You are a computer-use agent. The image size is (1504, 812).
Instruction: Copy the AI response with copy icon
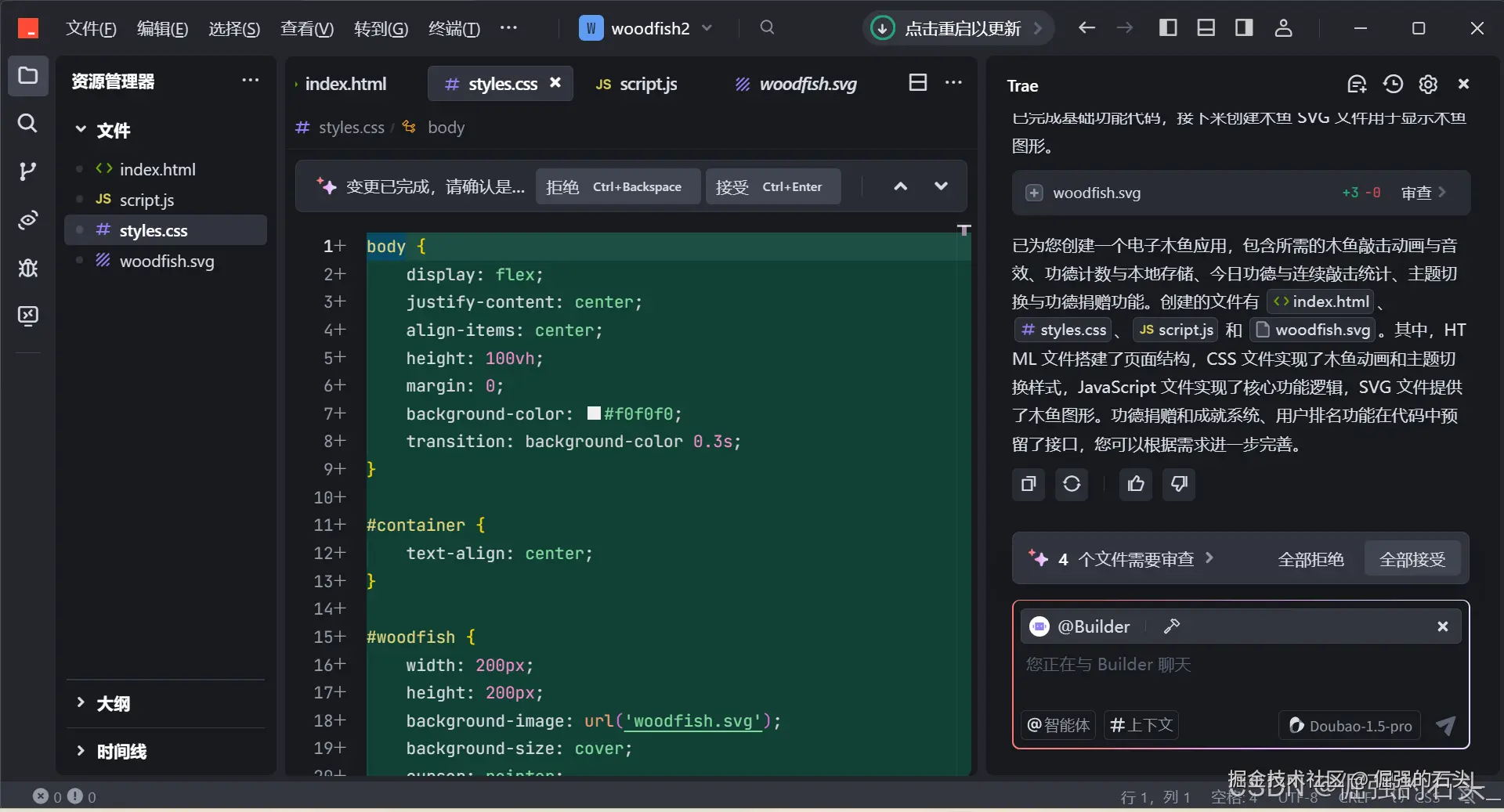1029,484
